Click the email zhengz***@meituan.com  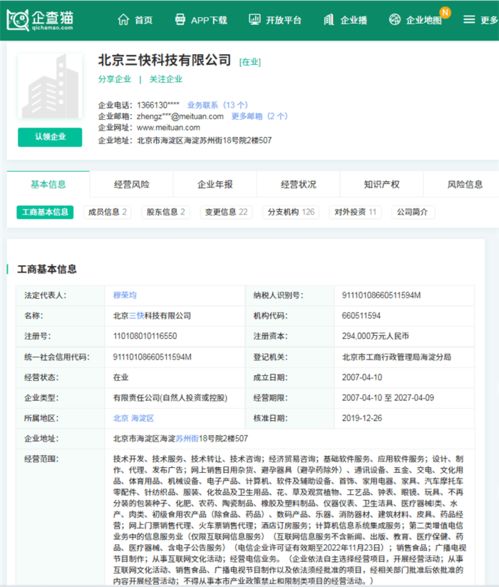(x=180, y=116)
